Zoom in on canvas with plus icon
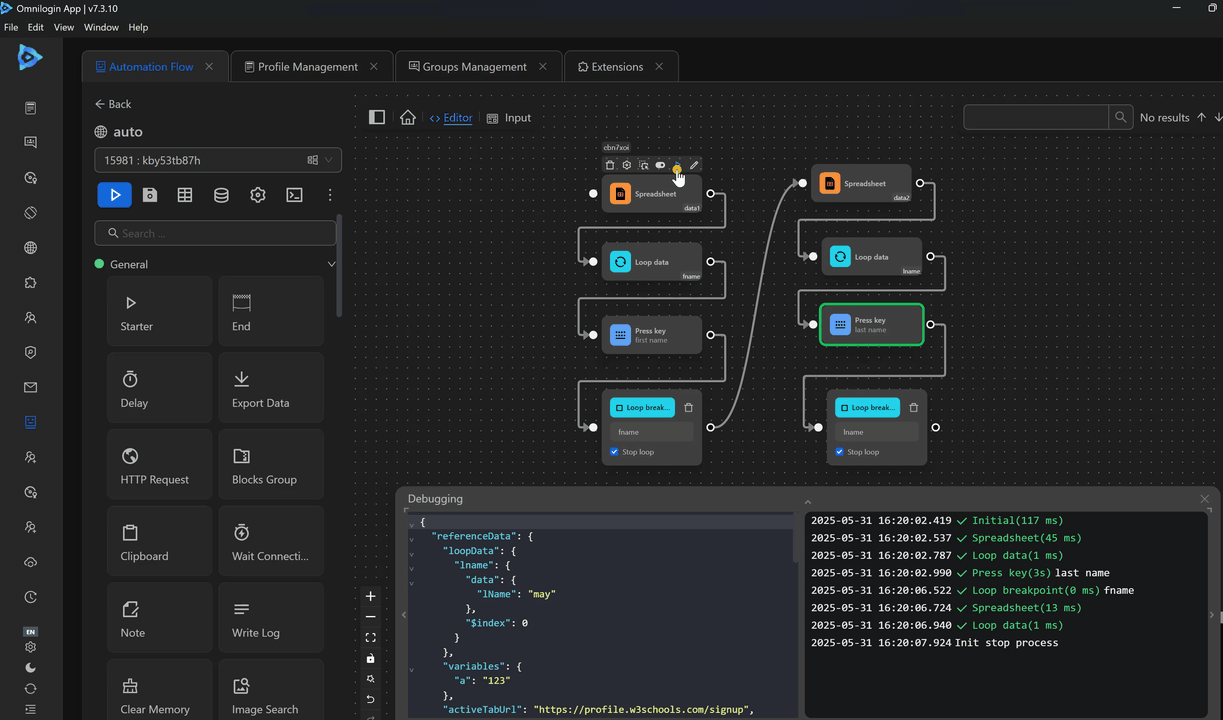 click(370, 596)
